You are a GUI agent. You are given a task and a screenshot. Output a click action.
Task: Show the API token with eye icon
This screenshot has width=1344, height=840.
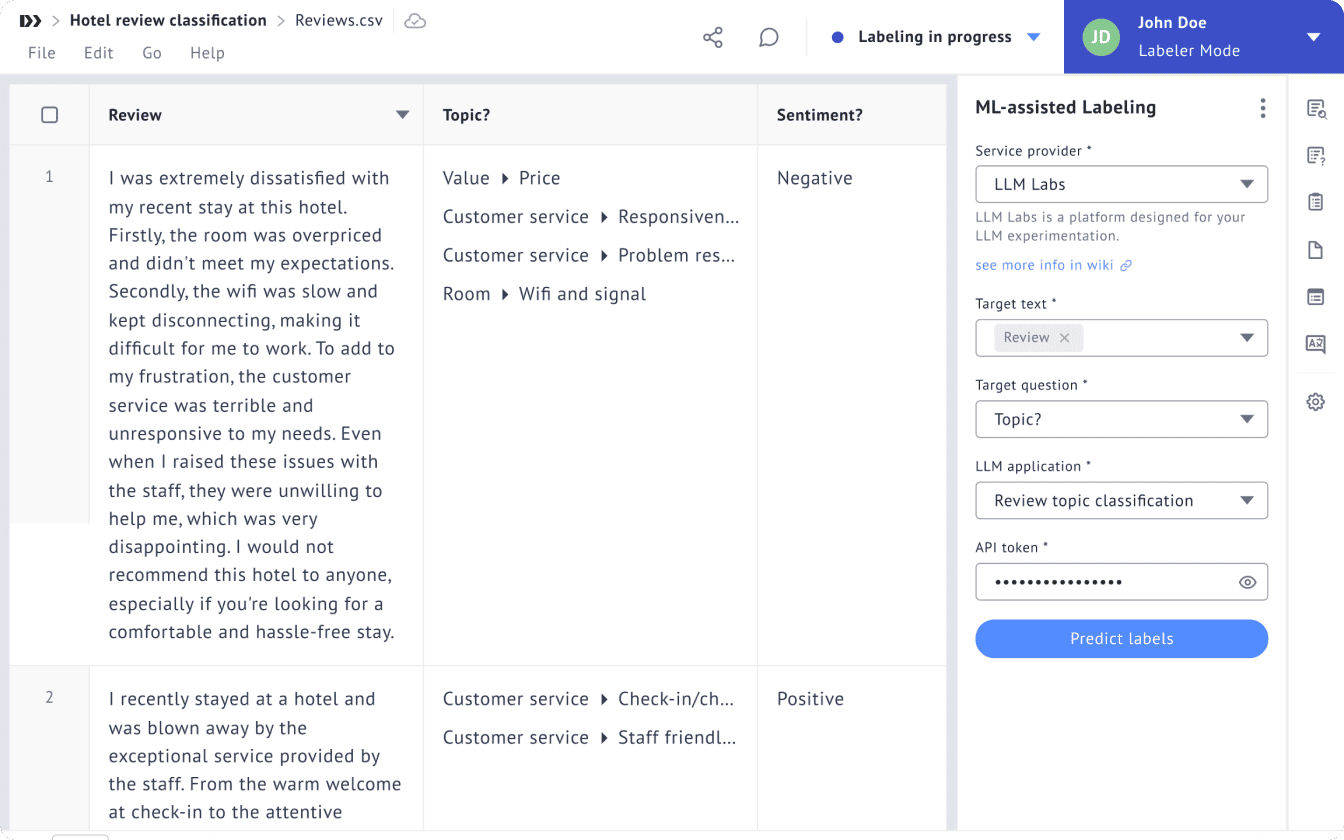tap(1247, 582)
